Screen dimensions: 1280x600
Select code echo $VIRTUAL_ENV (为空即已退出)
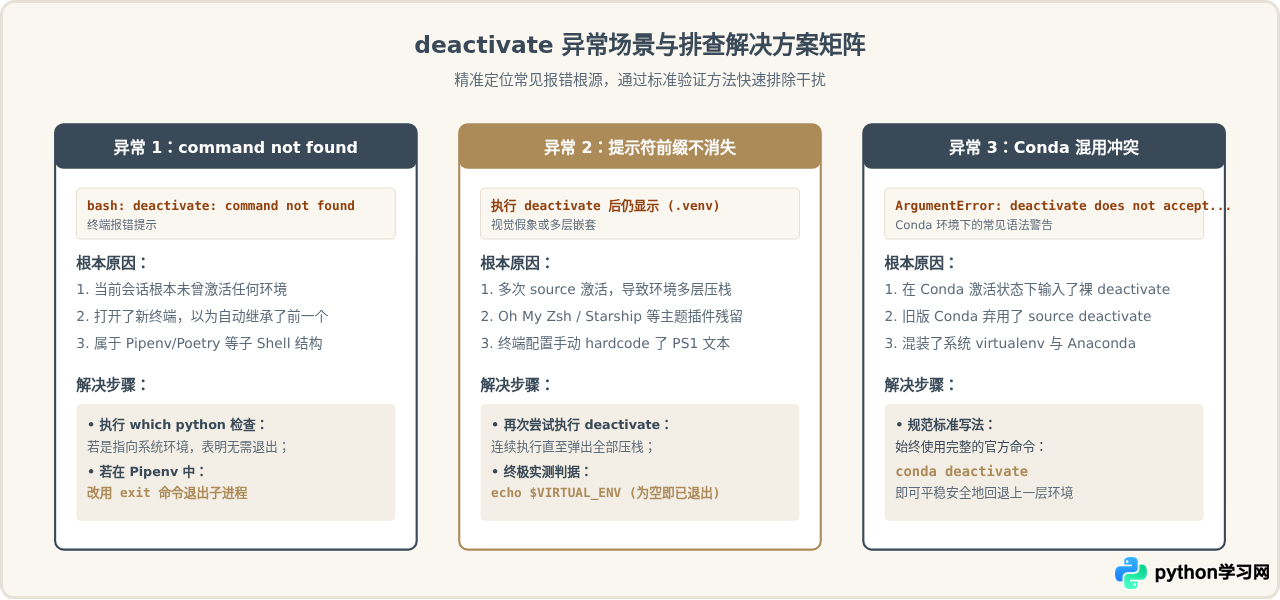point(606,493)
